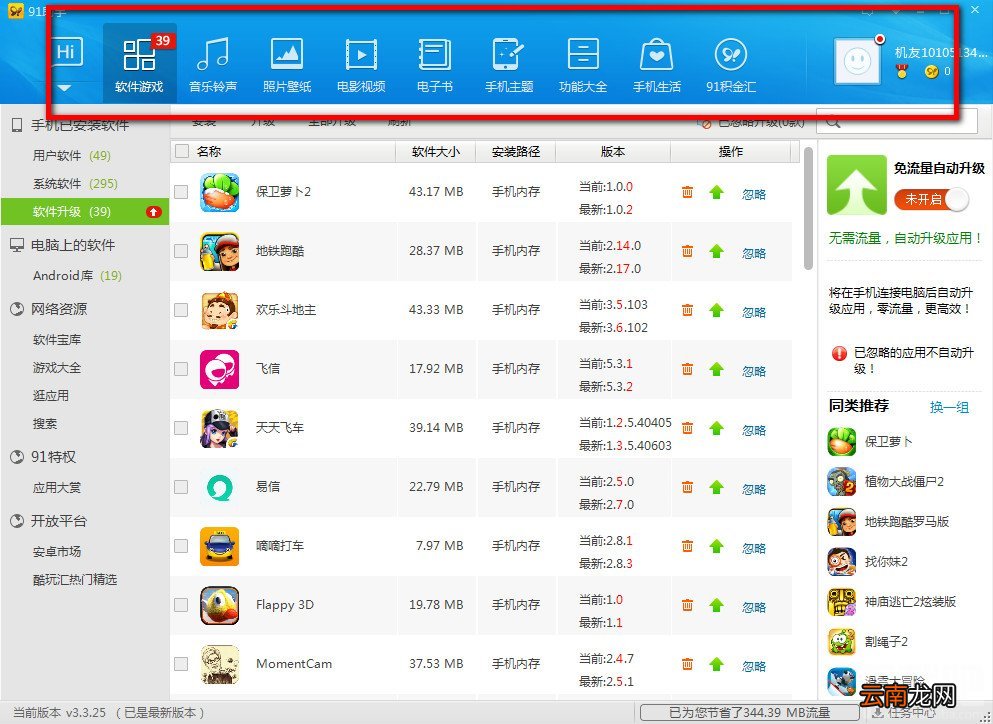Upgrade 嘀嘀打车 with green arrow
Viewport: 993px width, 724px height.
coord(716,545)
